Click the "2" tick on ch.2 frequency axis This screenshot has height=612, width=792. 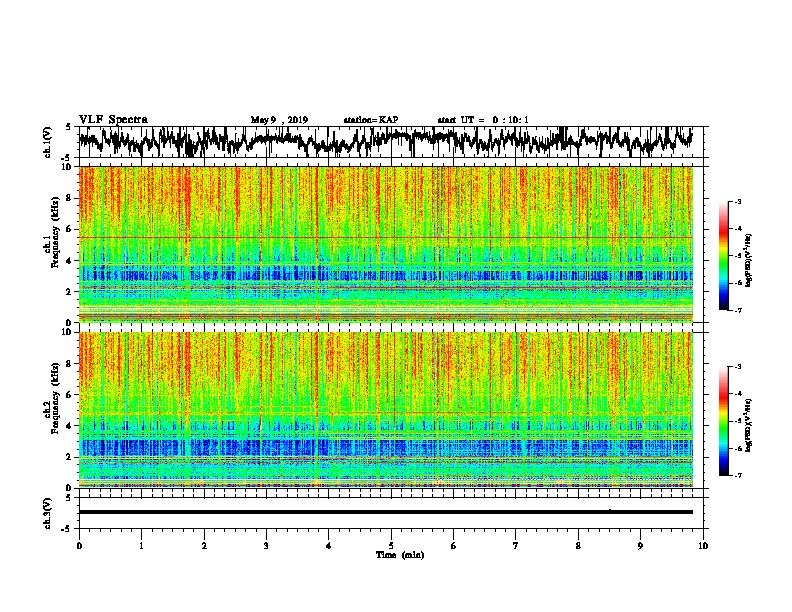pos(70,457)
